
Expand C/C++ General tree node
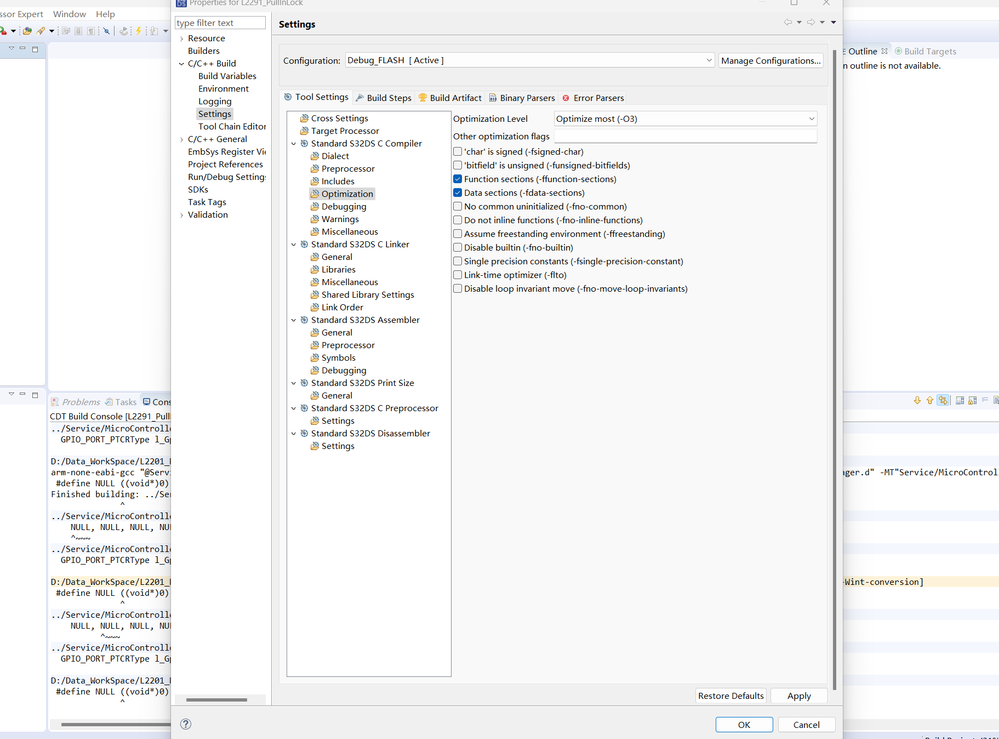point(182,140)
